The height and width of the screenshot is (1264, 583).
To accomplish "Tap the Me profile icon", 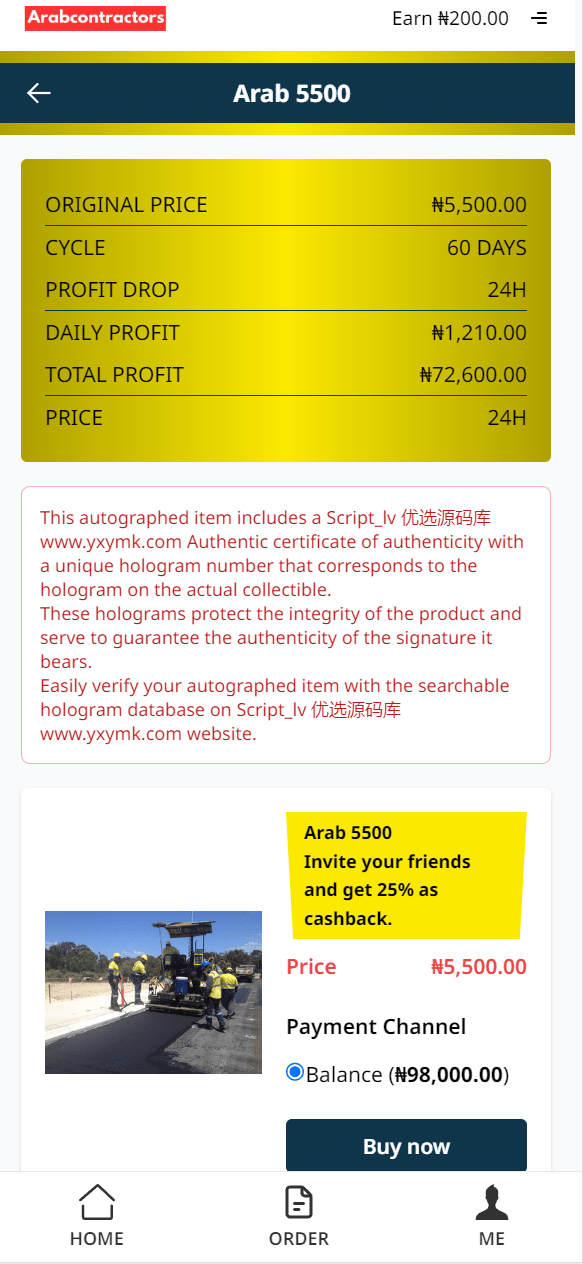I will tap(492, 1202).
